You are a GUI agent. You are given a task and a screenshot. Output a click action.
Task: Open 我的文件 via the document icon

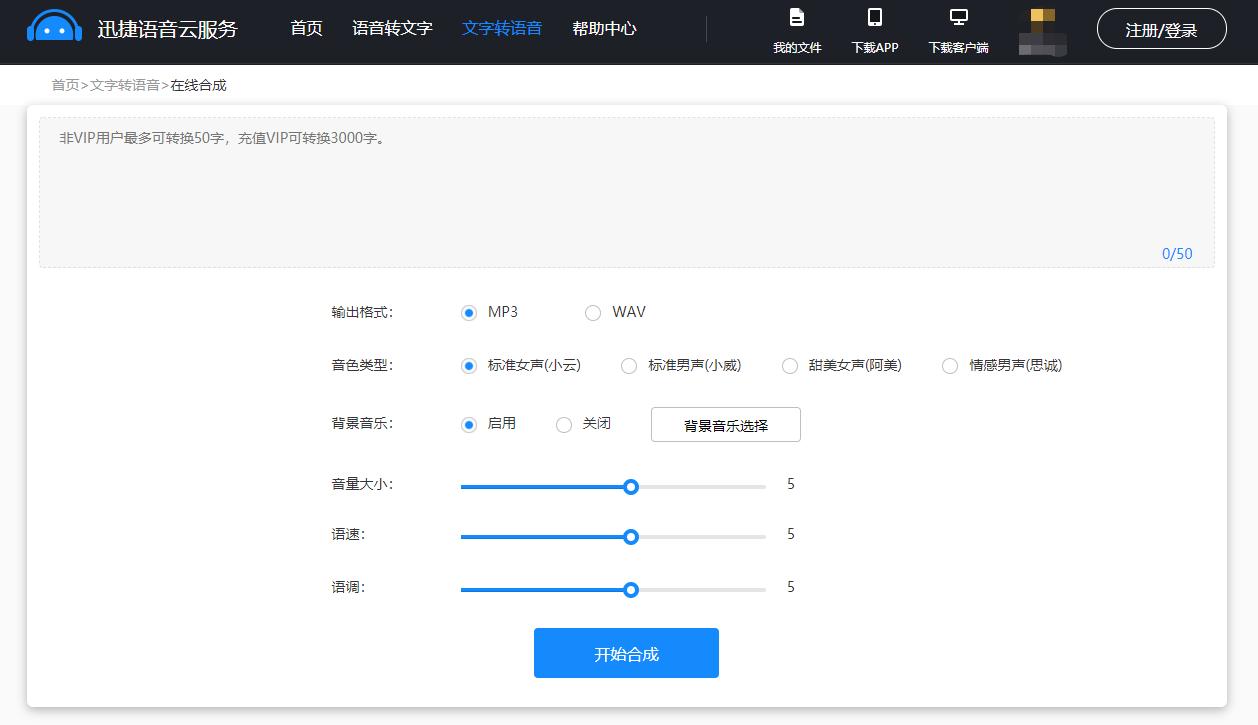[x=797, y=18]
